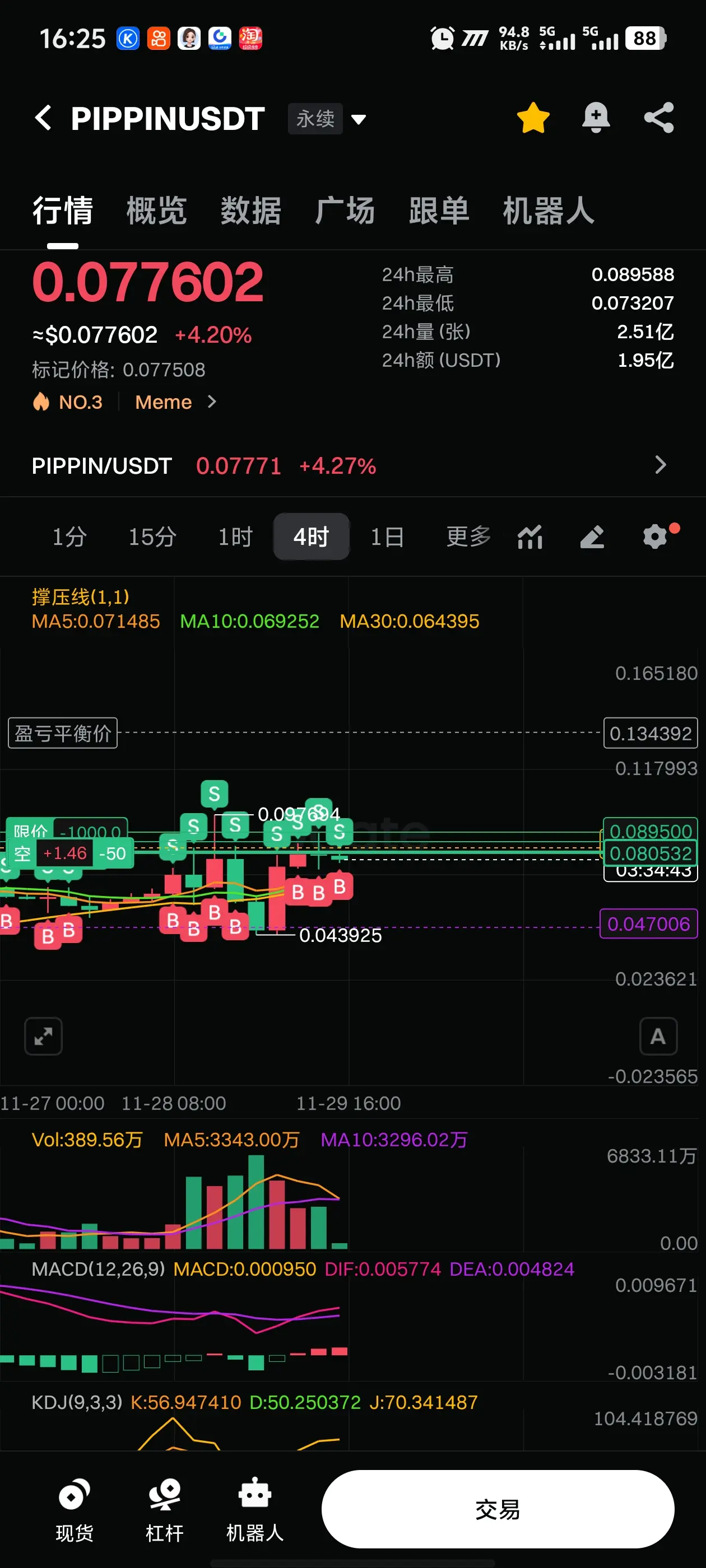Switch to the 跟单 tab
This screenshot has width=706, height=1568.
439,211
